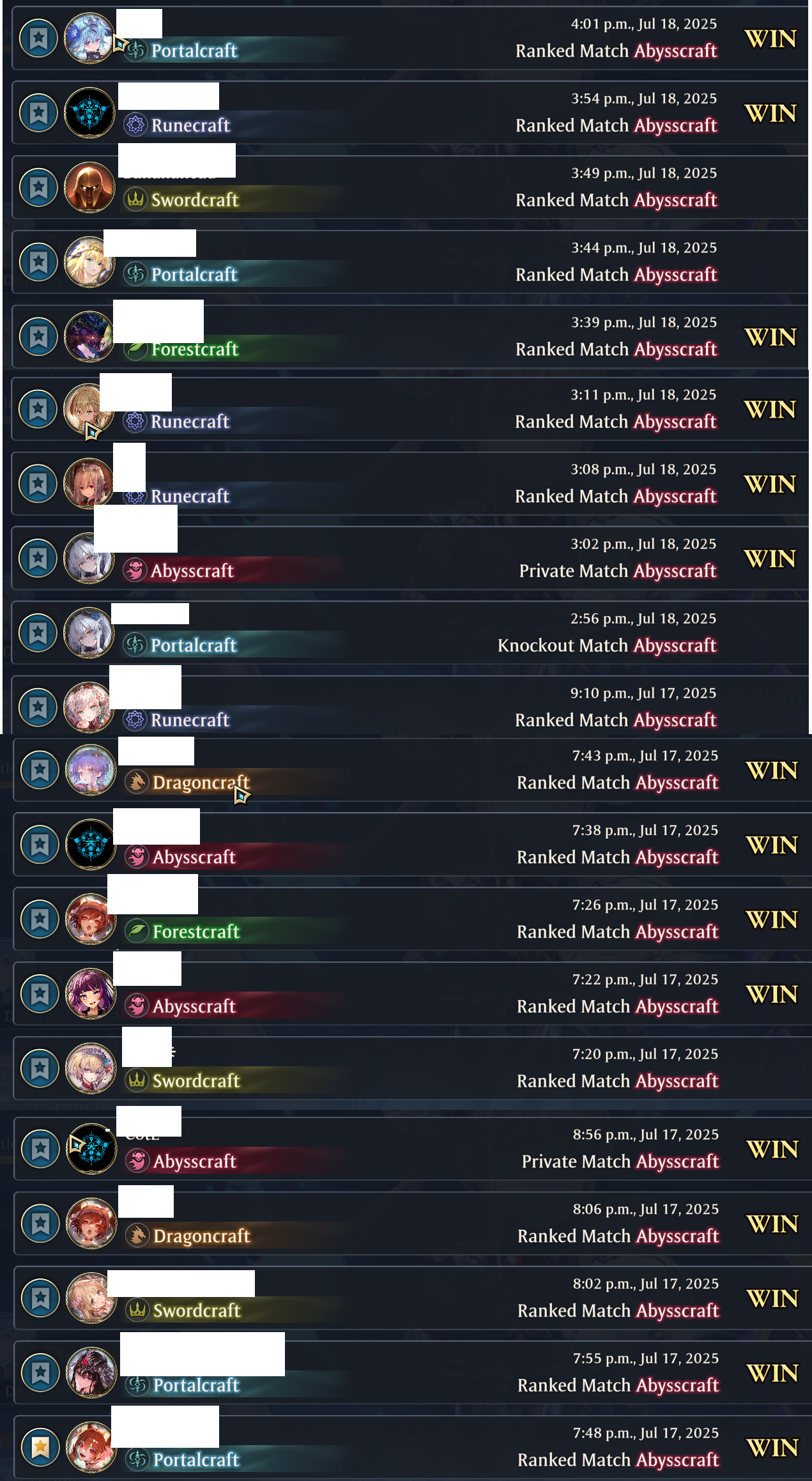Click the Portalcraft class icon in the 4:01 p.m. row
The height and width of the screenshot is (1481, 812).
[x=135, y=50]
